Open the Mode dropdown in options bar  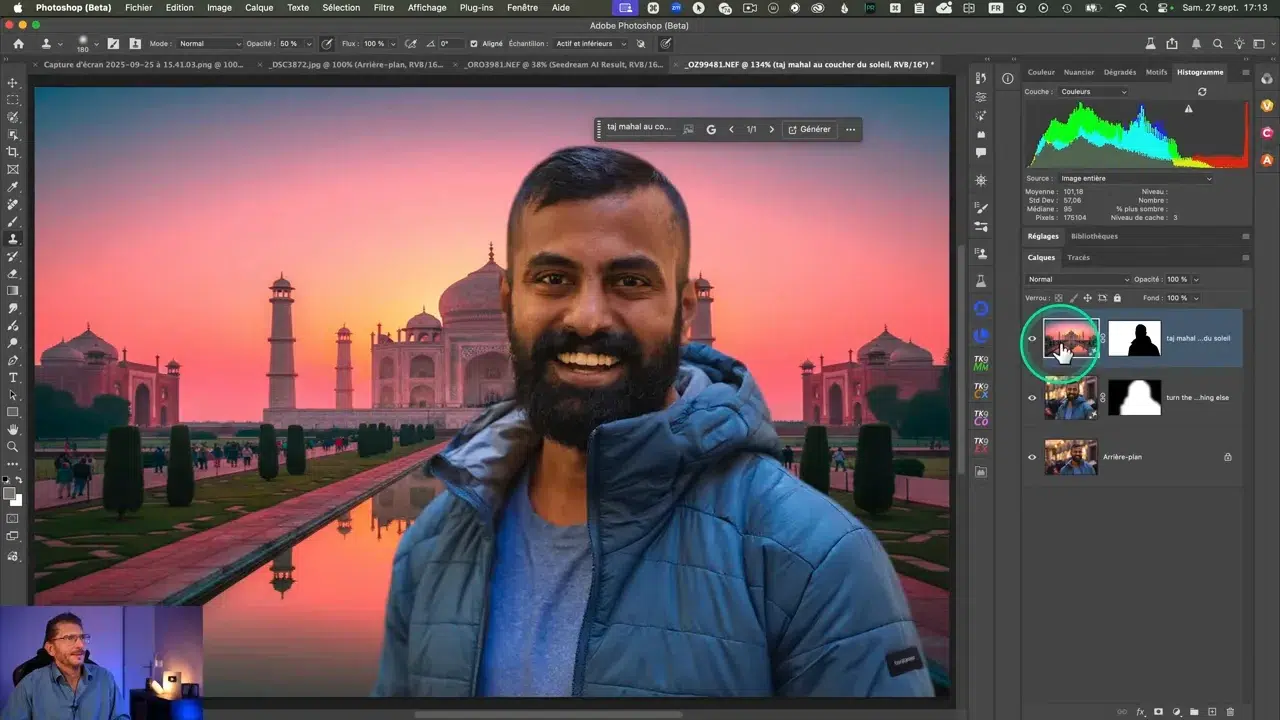point(209,44)
